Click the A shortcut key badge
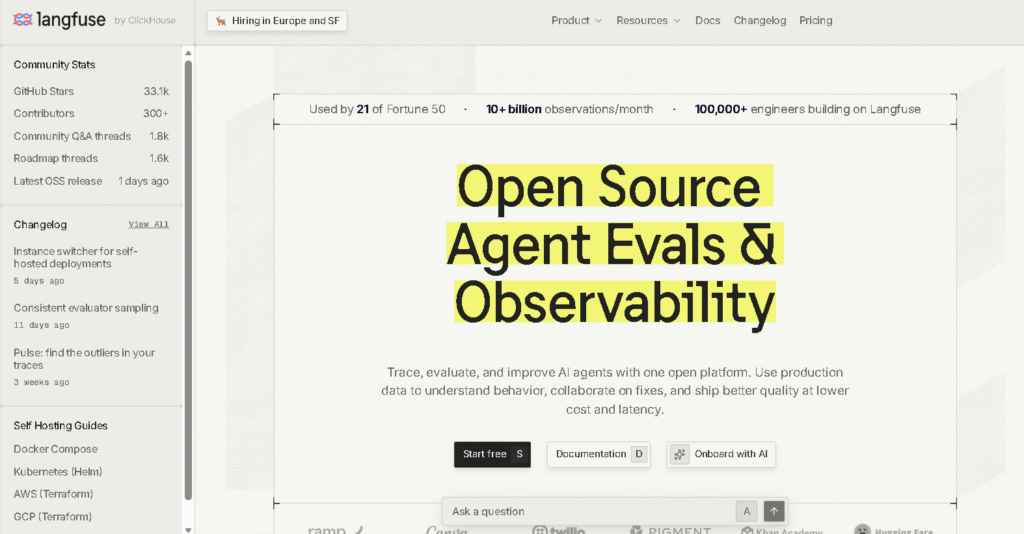This screenshot has width=1024, height=534. (x=746, y=511)
